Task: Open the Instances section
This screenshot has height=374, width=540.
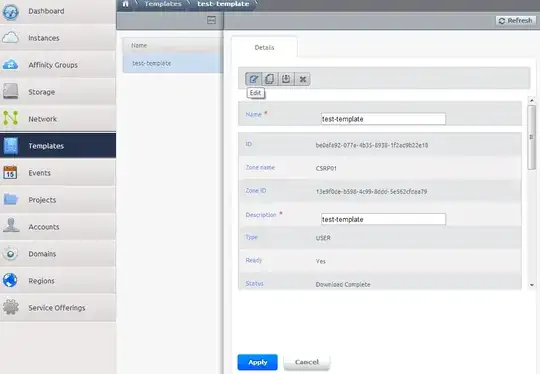Action: click(x=58, y=38)
